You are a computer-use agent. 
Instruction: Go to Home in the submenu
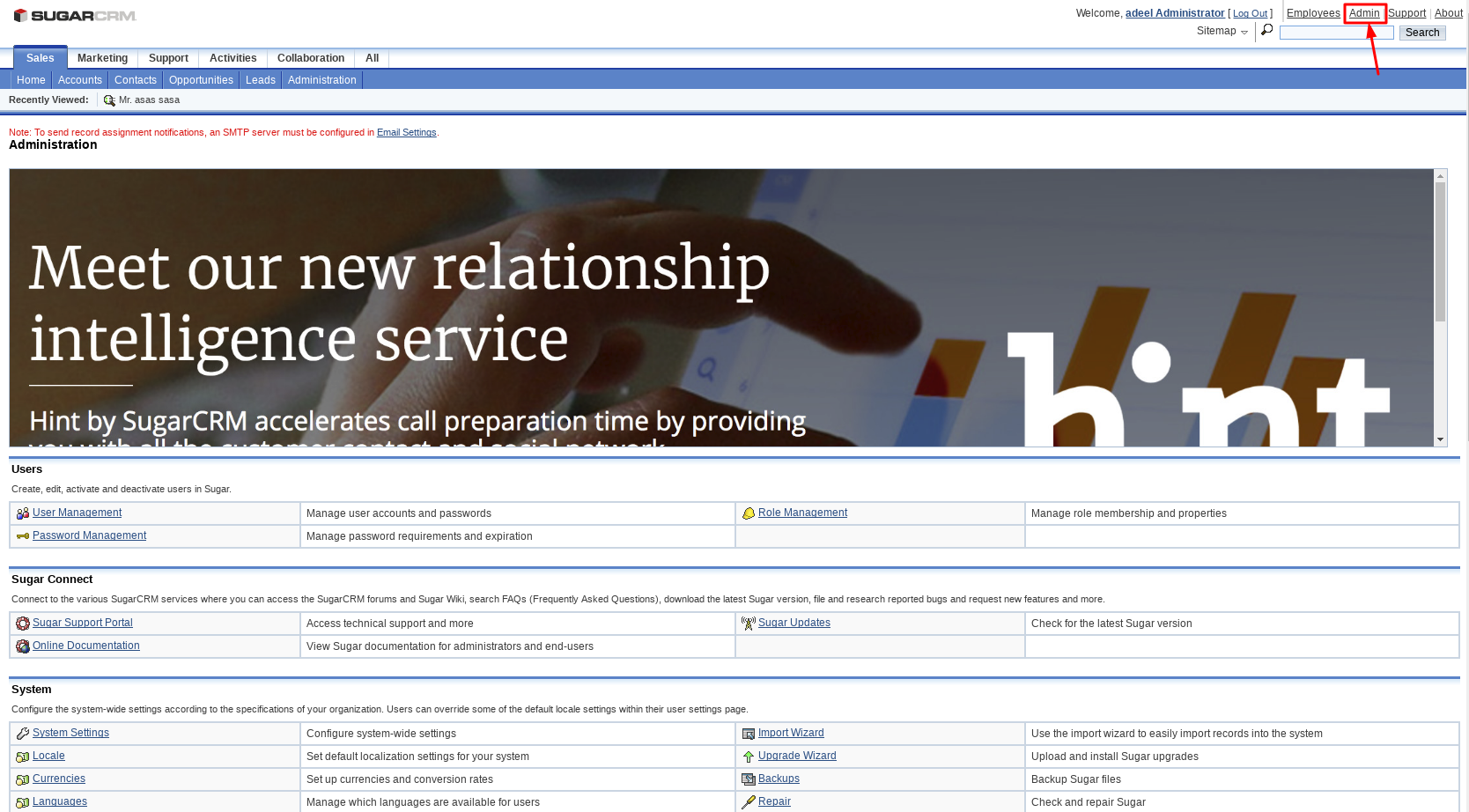[x=31, y=80]
